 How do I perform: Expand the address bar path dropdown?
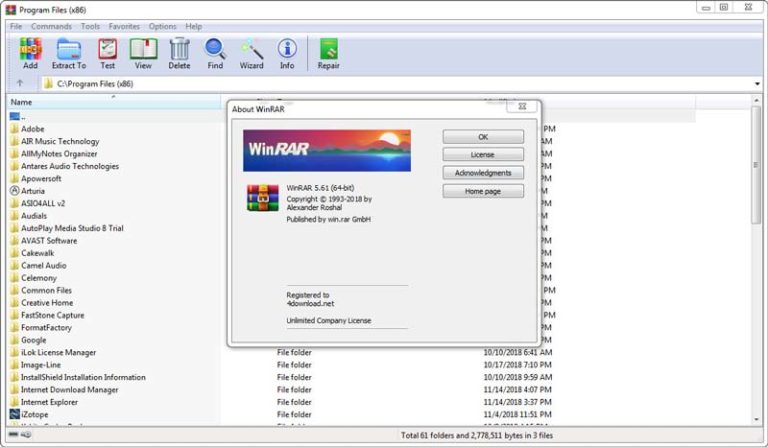coord(757,84)
